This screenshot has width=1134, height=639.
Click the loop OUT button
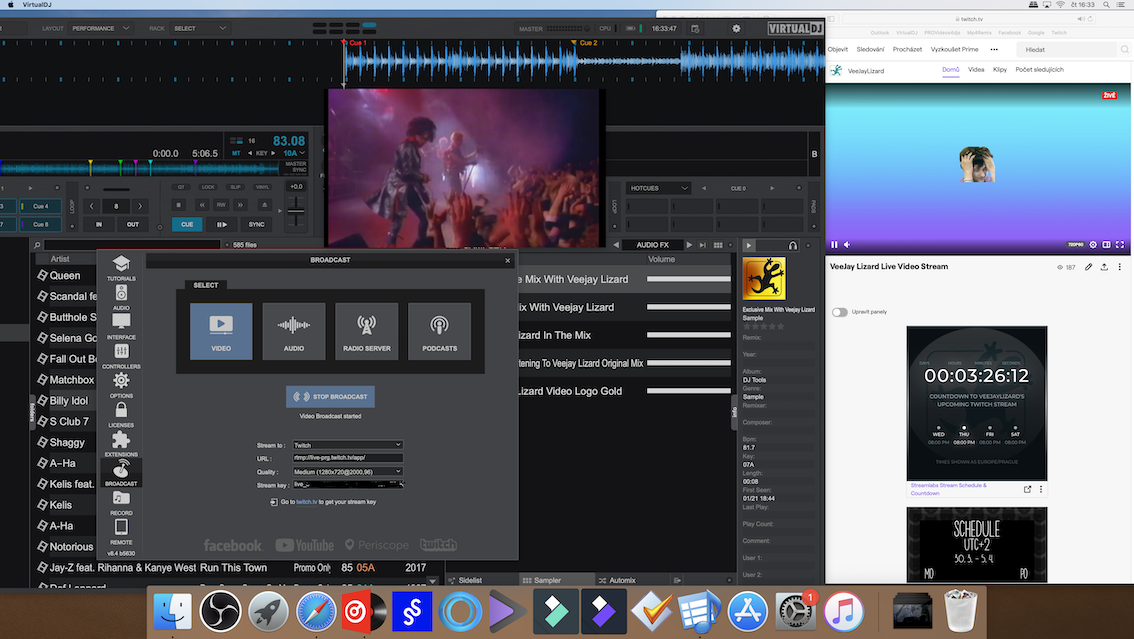coord(133,225)
